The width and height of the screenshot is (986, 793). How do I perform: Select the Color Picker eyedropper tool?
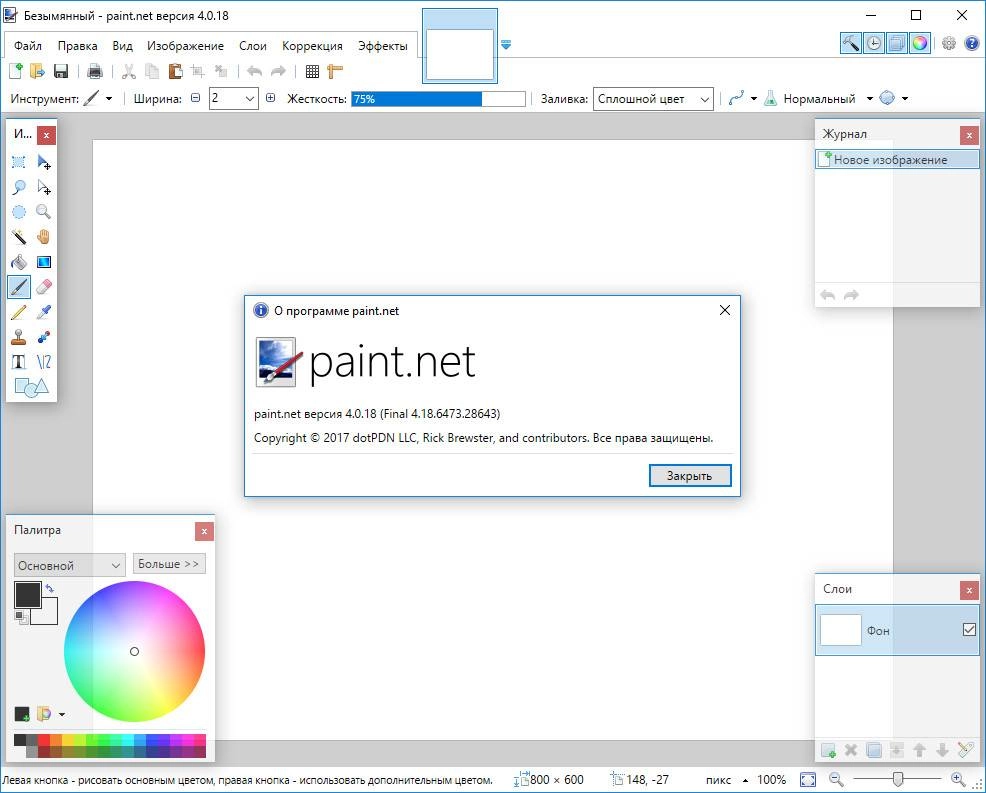pyautogui.click(x=43, y=312)
